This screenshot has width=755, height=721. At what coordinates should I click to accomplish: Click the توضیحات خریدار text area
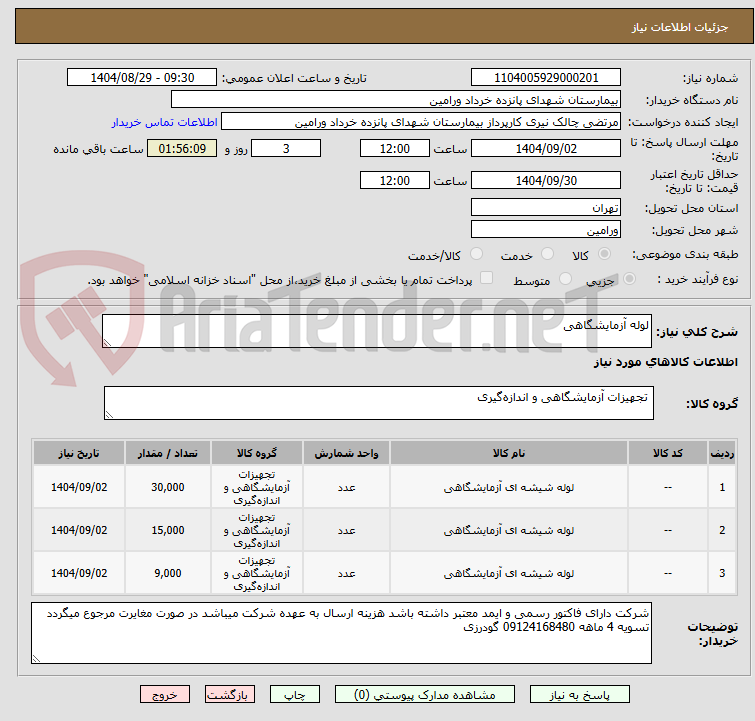point(341,633)
